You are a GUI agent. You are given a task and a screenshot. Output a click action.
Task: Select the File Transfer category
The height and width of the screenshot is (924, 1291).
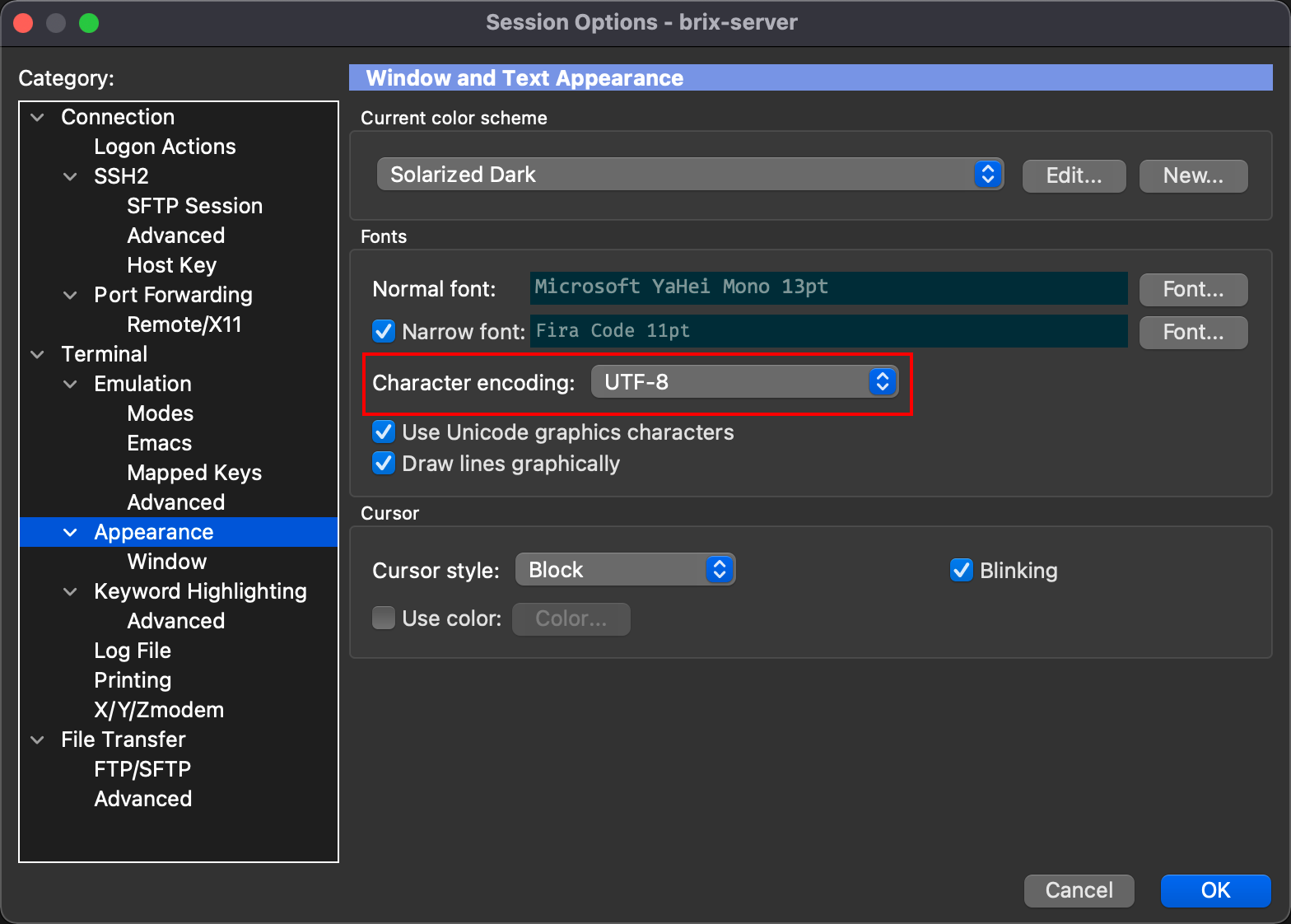[124, 740]
